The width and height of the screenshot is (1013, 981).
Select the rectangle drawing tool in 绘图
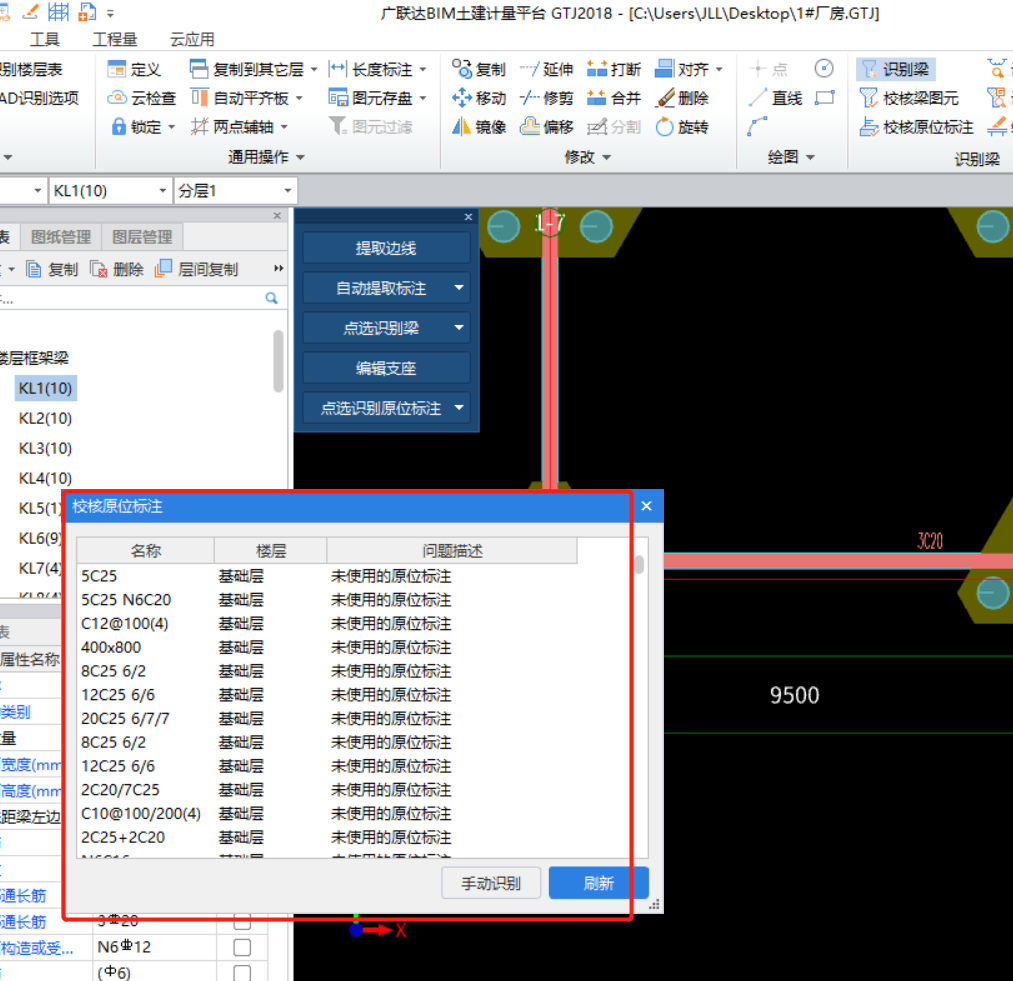click(x=824, y=98)
